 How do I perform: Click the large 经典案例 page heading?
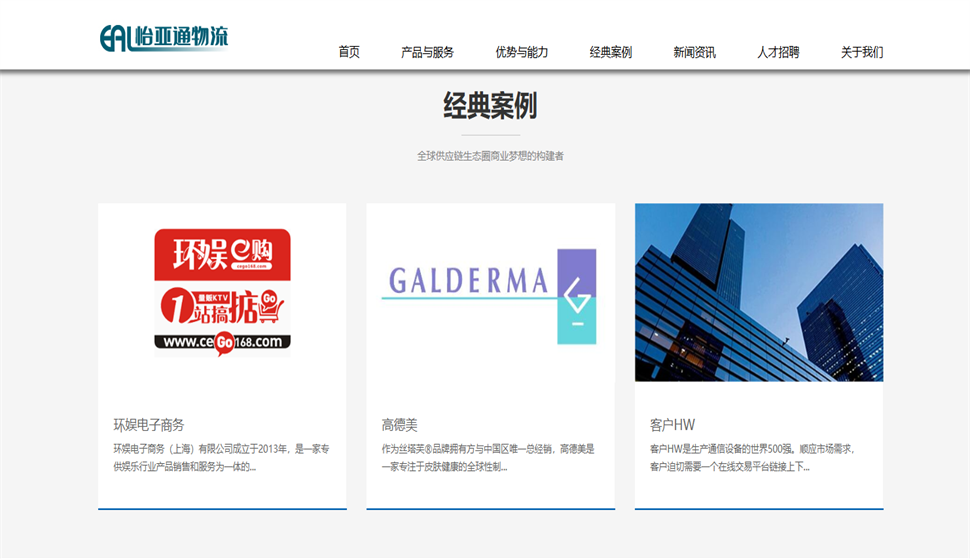pos(490,106)
